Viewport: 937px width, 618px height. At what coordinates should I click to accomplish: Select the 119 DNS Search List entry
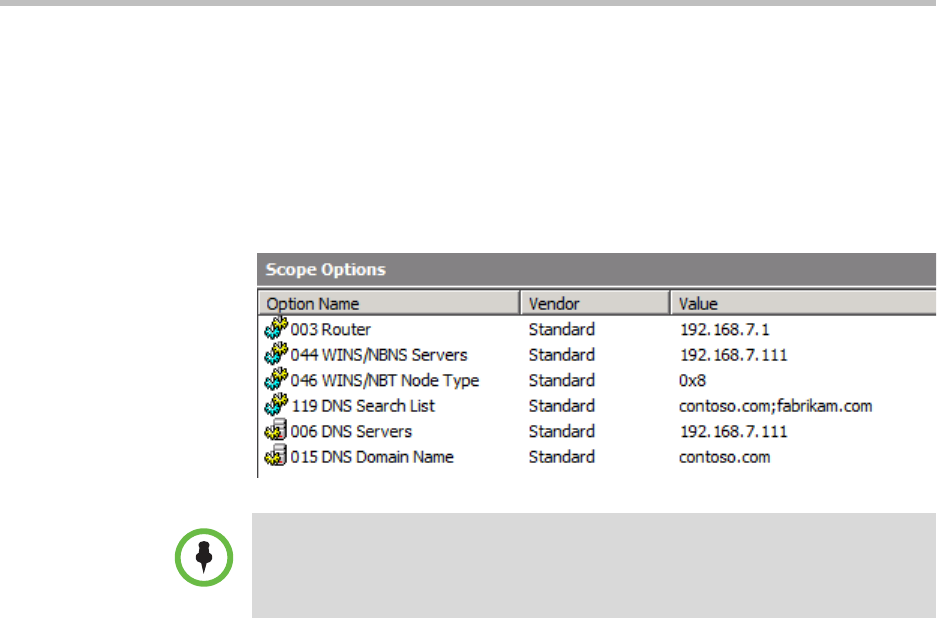(x=363, y=406)
